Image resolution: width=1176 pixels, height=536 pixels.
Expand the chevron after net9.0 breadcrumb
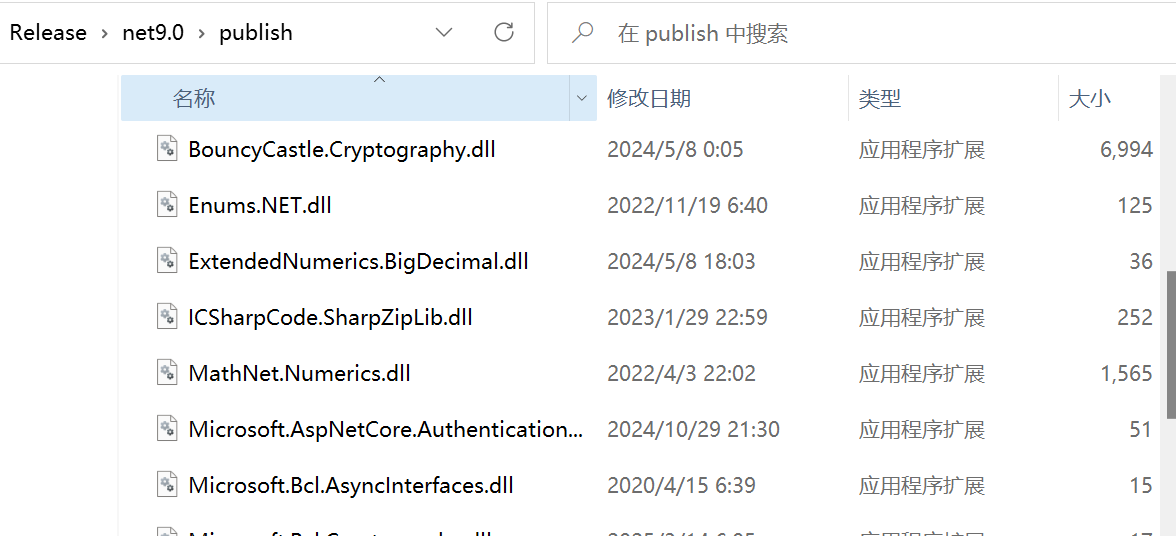click(x=202, y=33)
